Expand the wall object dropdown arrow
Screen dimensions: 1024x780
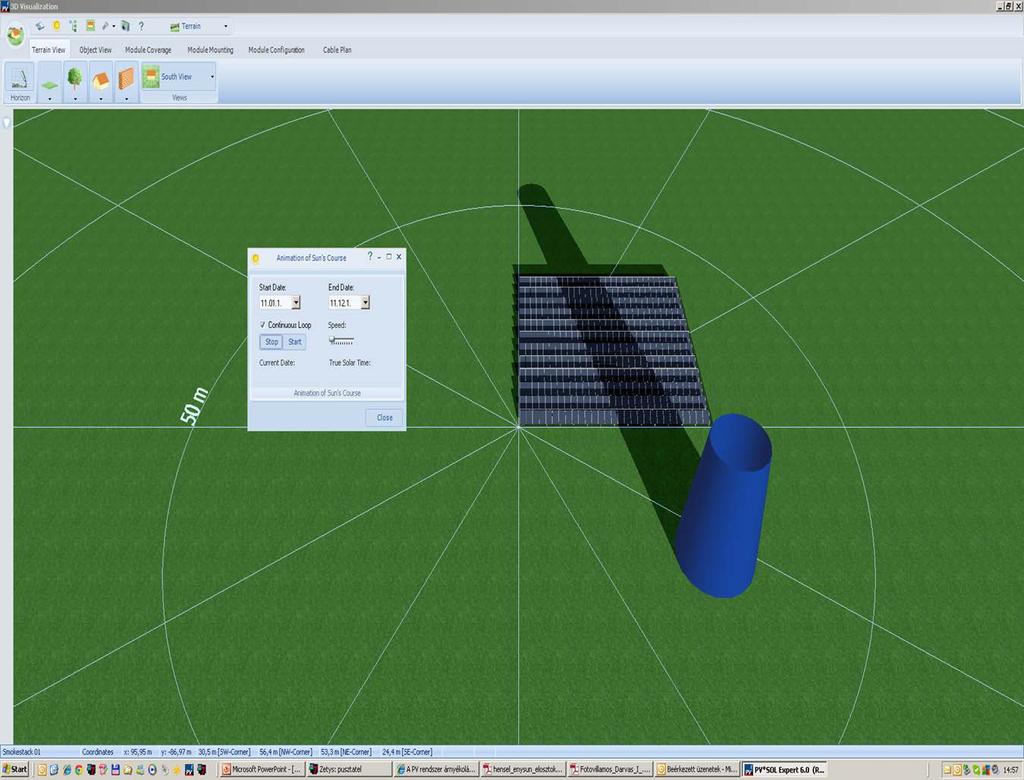point(126,99)
